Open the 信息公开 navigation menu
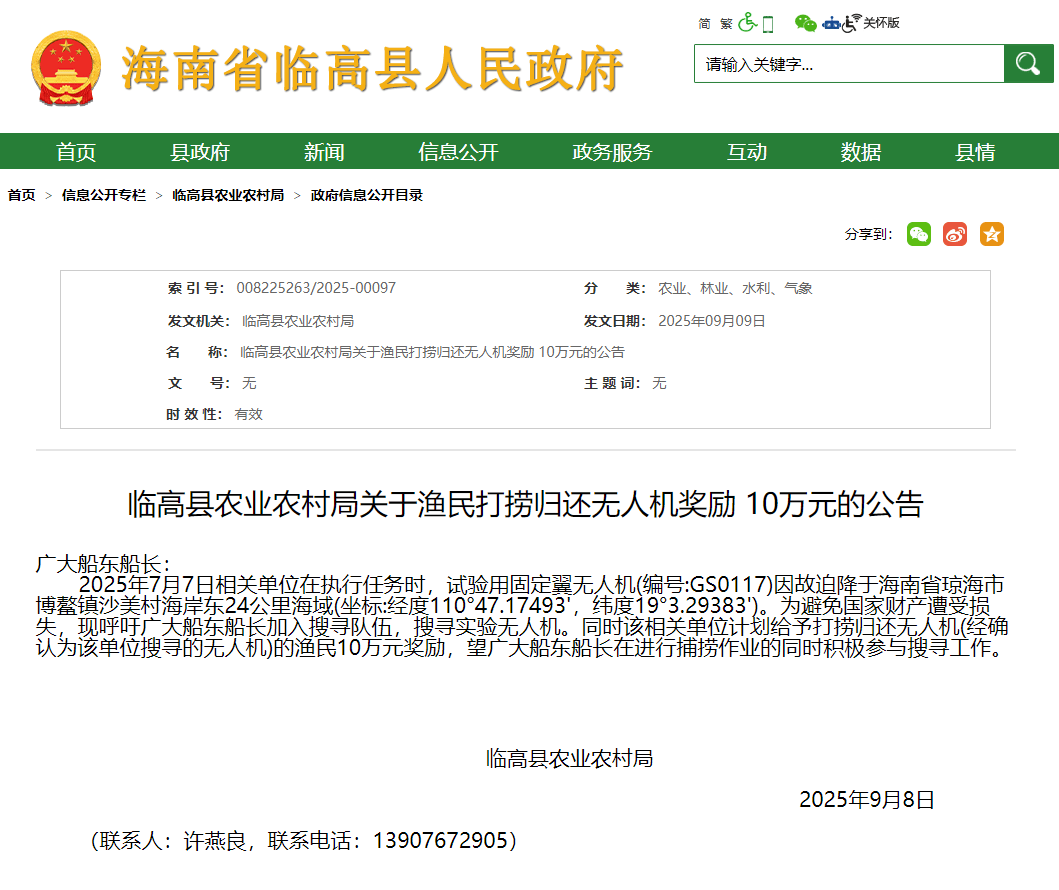Image resolution: width=1059 pixels, height=890 pixels. (458, 152)
